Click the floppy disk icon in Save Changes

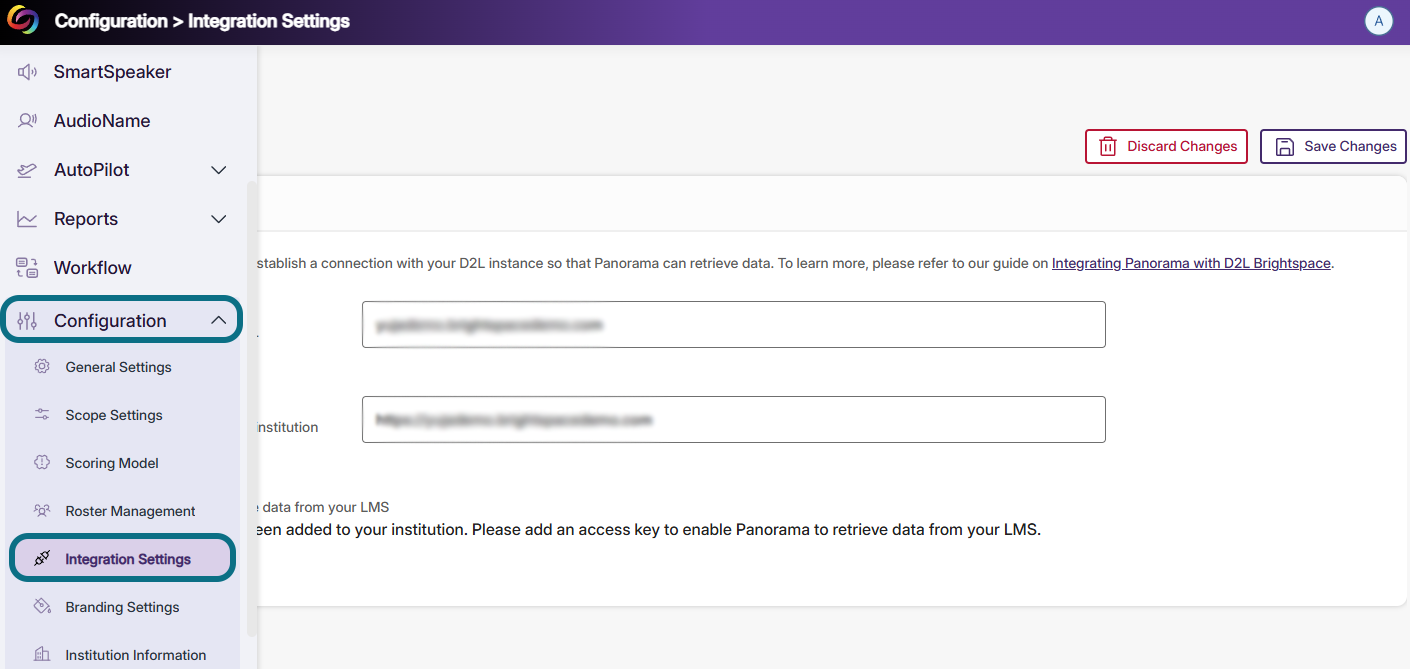coord(1285,146)
